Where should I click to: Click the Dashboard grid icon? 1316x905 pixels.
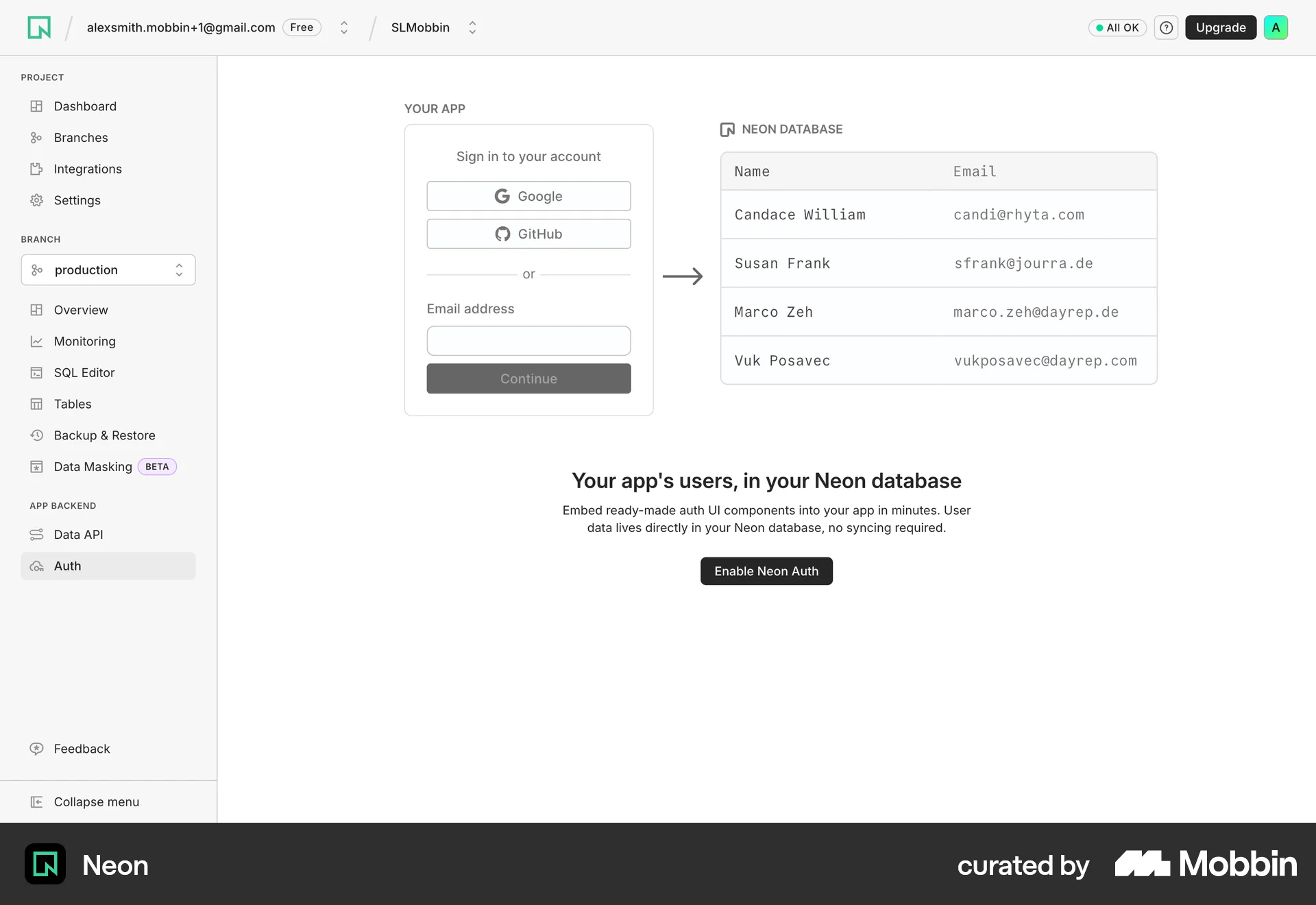[36, 106]
